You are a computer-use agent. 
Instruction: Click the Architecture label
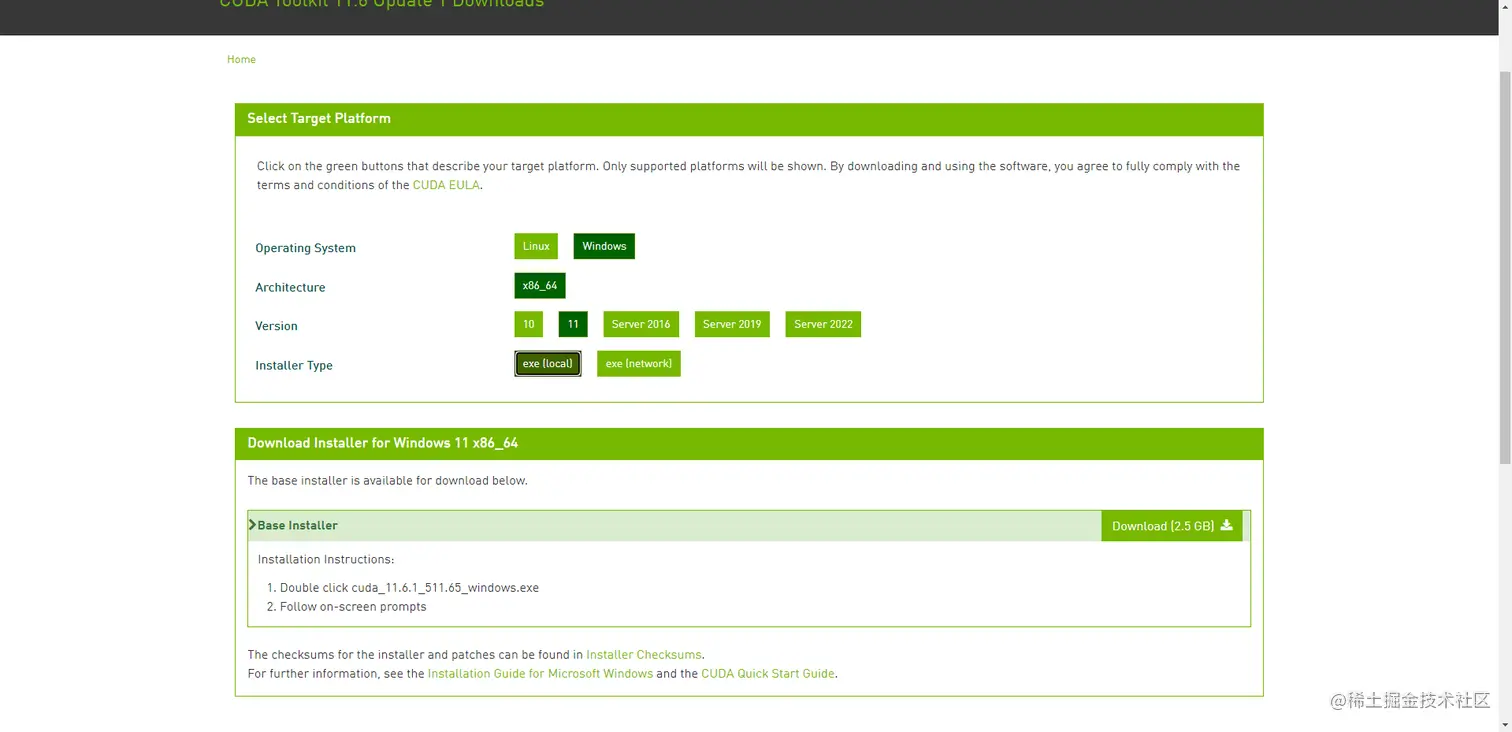[x=290, y=287]
